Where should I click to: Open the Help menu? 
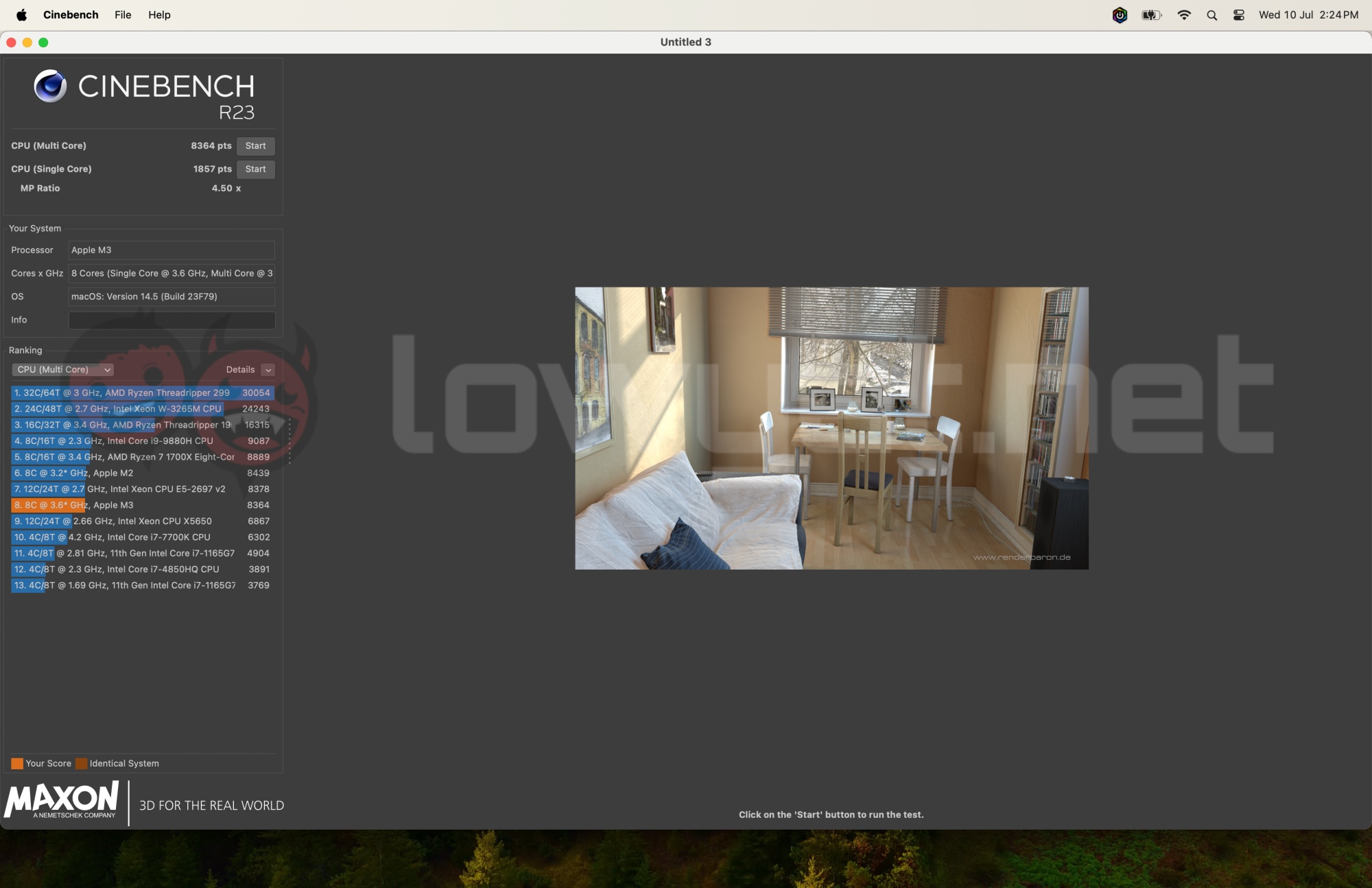click(159, 14)
